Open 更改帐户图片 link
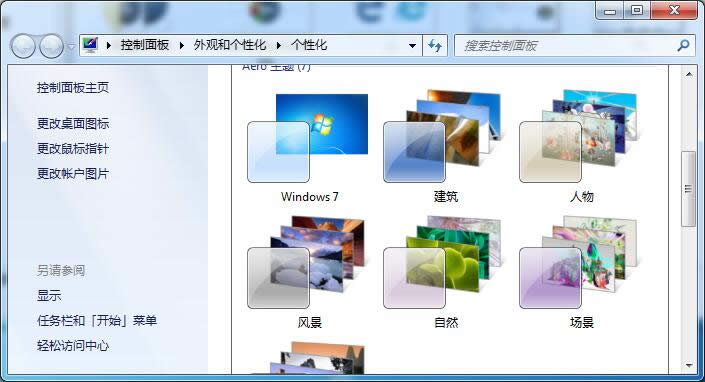 pyautogui.click(x=73, y=173)
